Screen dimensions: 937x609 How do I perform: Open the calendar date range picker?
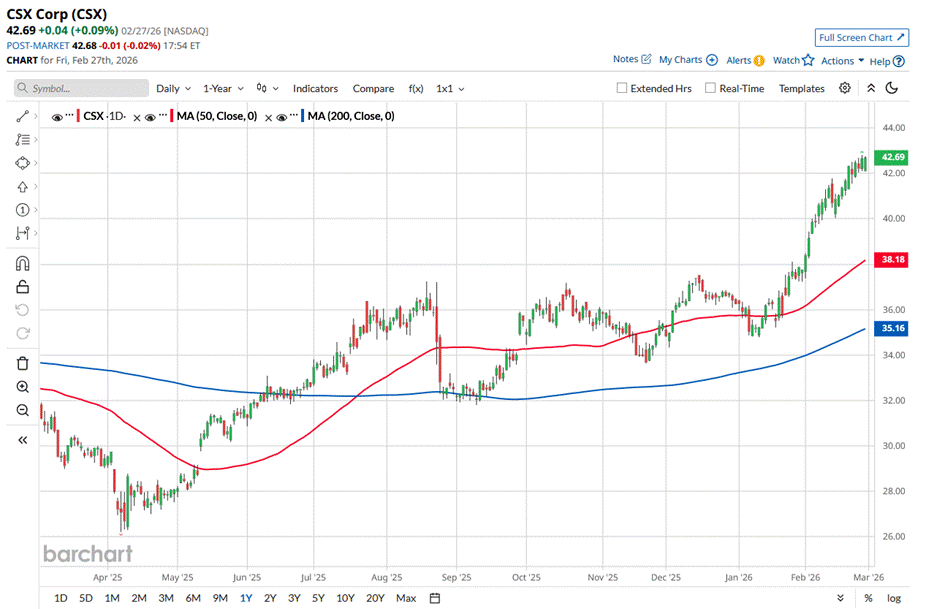(435, 598)
